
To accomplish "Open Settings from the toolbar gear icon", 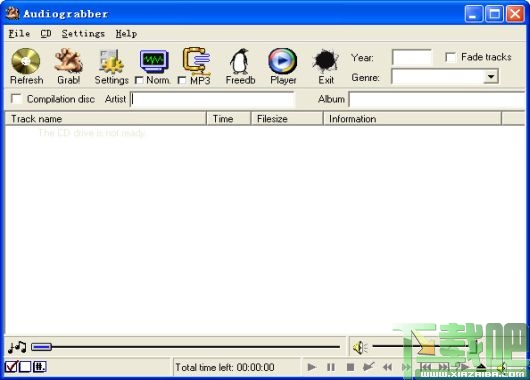I will click(111, 62).
